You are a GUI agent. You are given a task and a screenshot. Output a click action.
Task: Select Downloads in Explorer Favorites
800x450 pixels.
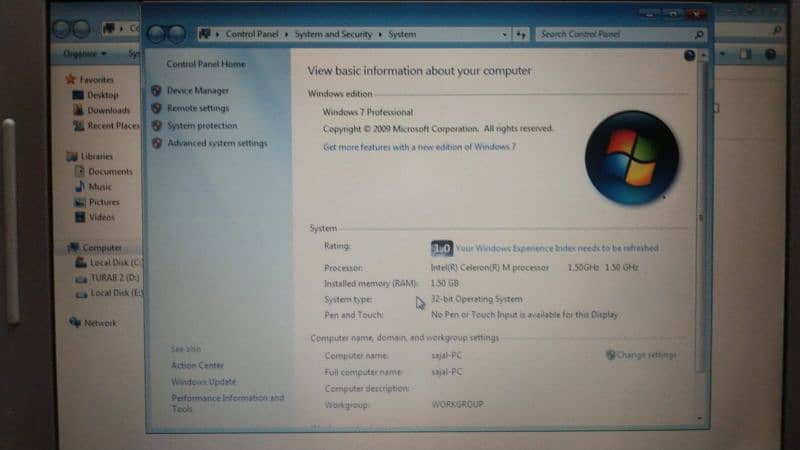tap(109, 110)
